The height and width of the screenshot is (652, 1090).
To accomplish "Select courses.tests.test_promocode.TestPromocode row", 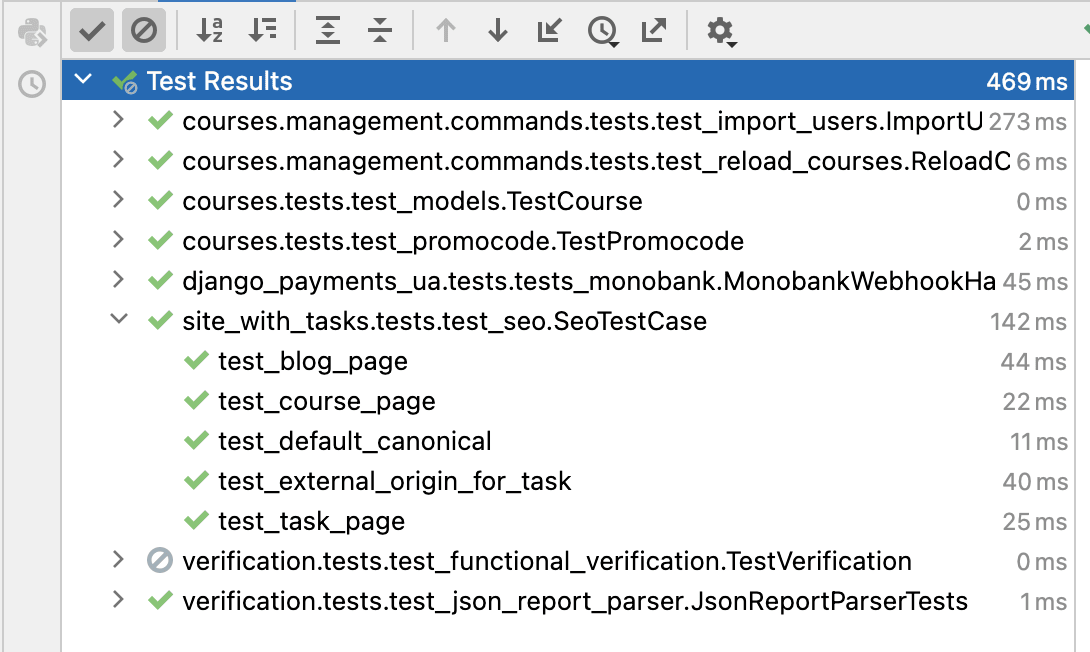I will pyautogui.click(x=462, y=241).
